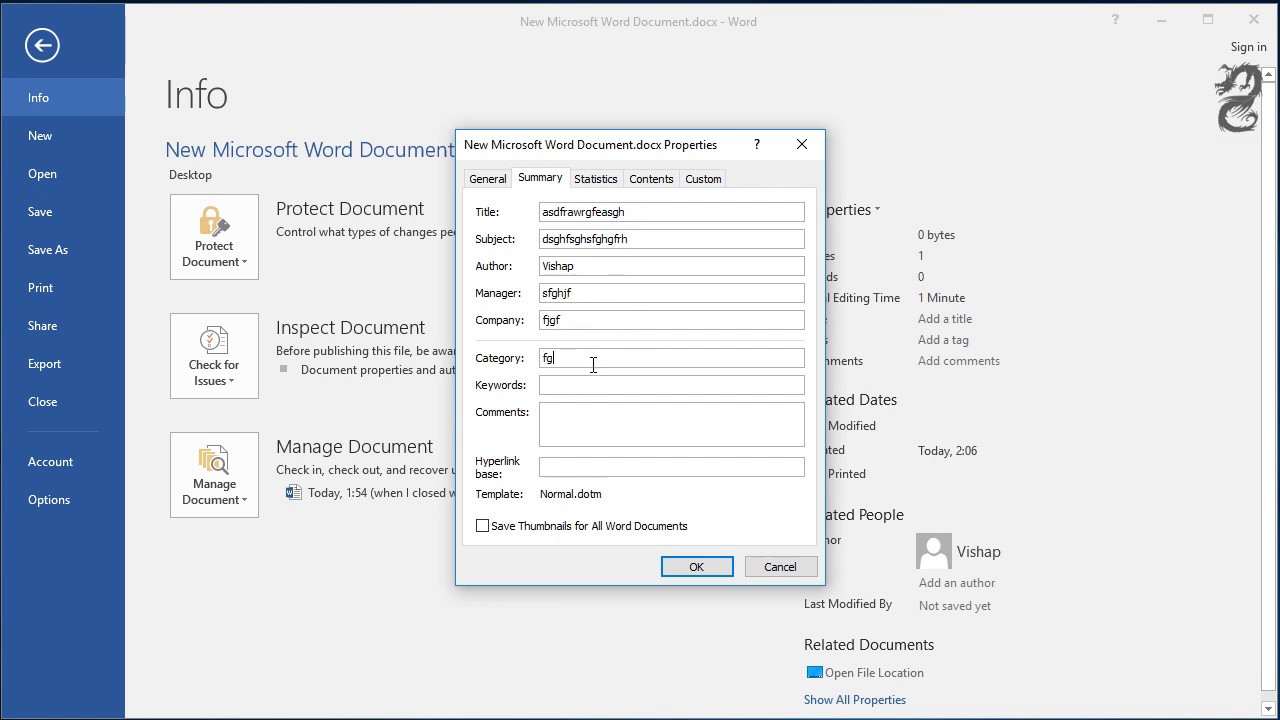Click the Open File Location link
The image size is (1280, 720).
tap(874, 673)
